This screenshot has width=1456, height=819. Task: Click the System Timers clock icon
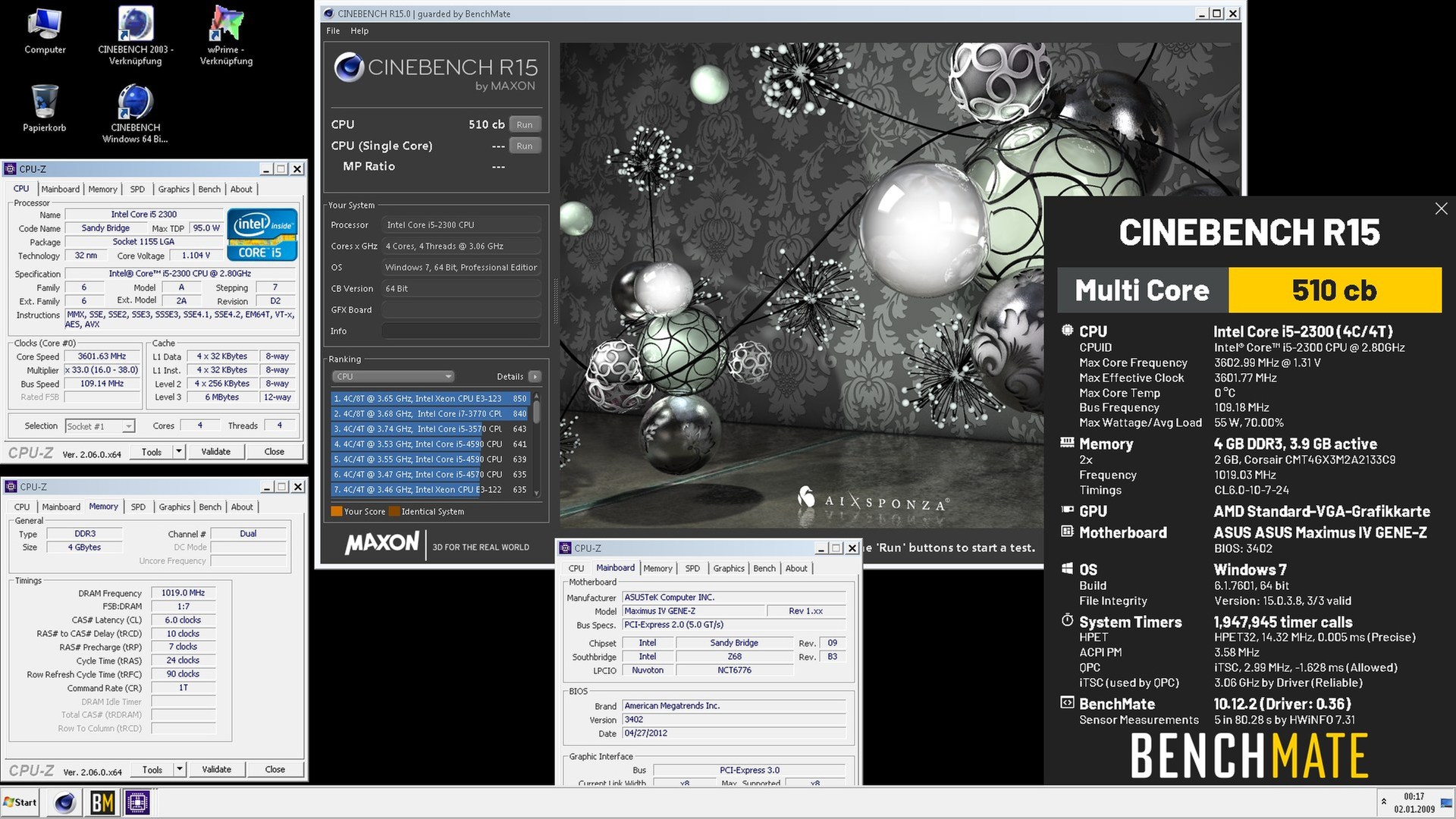(1067, 621)
